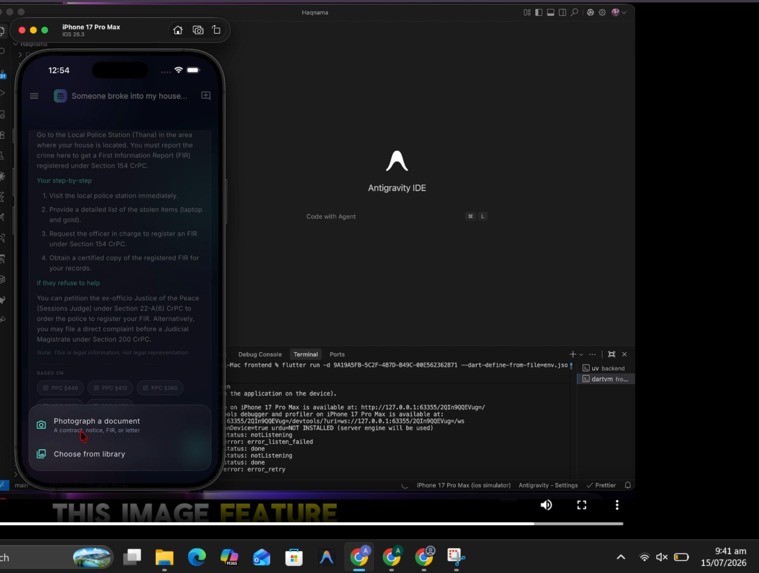Tap the PPC §448 reference chip
Screen dimensions: 759x573
coord(61,388)
